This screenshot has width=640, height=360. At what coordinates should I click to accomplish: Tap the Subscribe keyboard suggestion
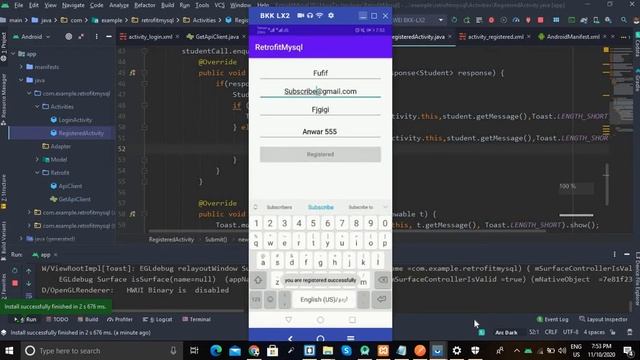tap(321, 207)
